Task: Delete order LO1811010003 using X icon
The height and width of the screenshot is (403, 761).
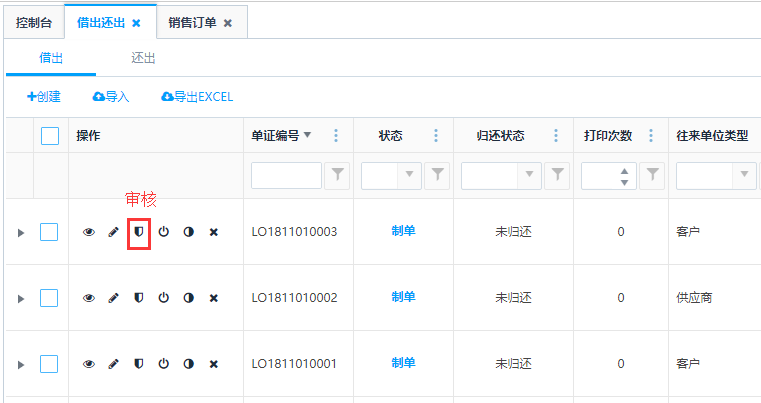Action: (213, 232)
